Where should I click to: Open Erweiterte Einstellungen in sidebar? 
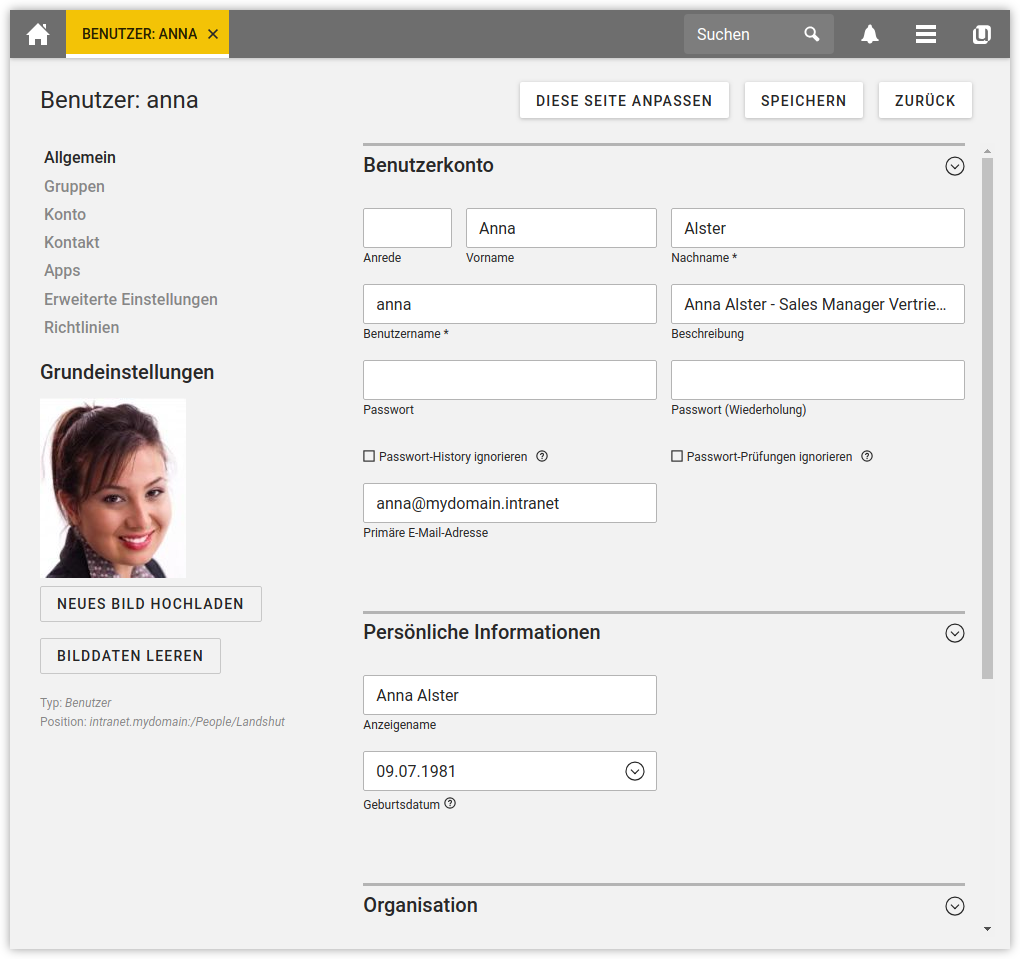click(130, 299)
